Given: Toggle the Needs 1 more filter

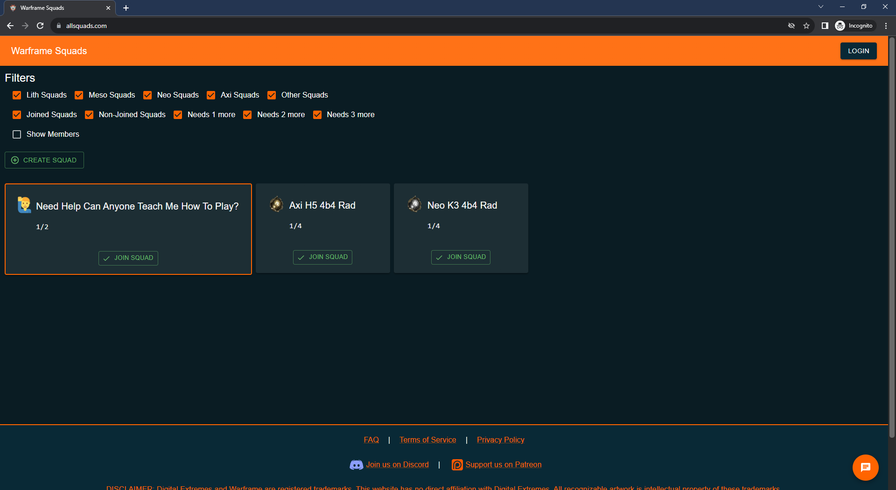Looking at the screenshot, I should tap(178, 115).
